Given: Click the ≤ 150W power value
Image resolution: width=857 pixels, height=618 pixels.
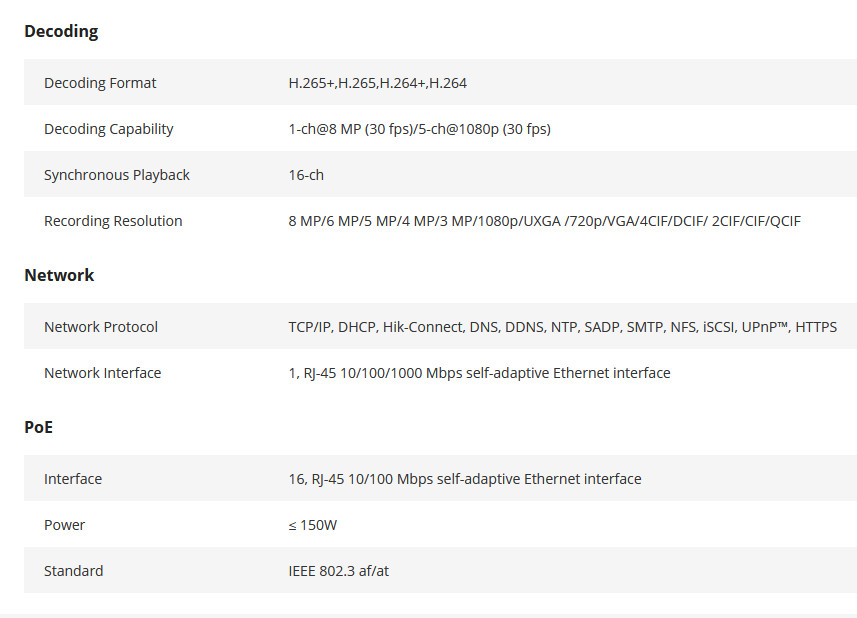Looking at the screenshot, I should click(313, 525).
